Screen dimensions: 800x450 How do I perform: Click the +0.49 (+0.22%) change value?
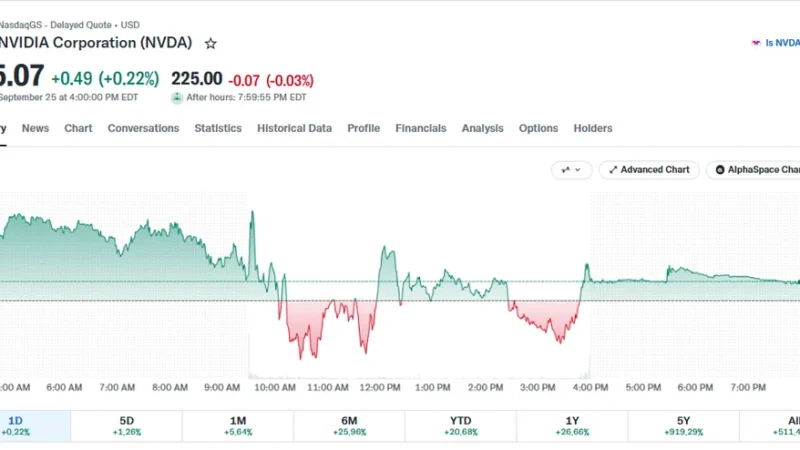pos(105,79)
